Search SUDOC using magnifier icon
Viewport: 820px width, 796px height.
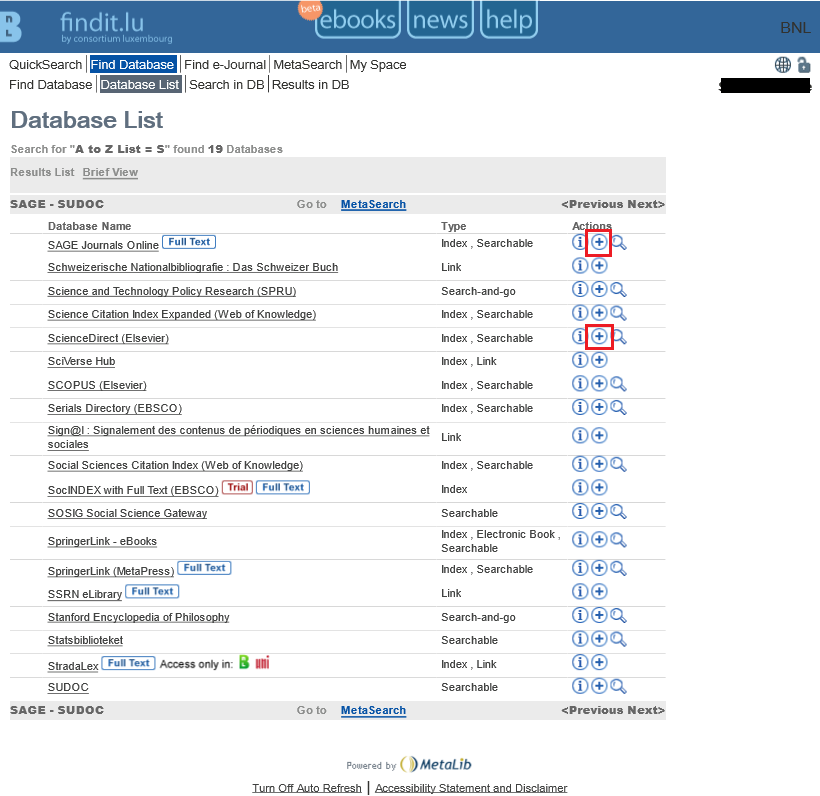pyautogui.click(x=619, y=686)
